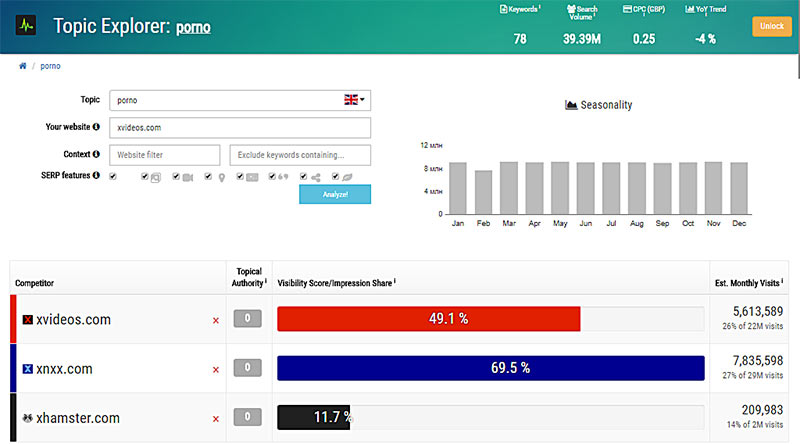
Task: Click the topic breadcrumb link after home
Action: coord(50,66)
